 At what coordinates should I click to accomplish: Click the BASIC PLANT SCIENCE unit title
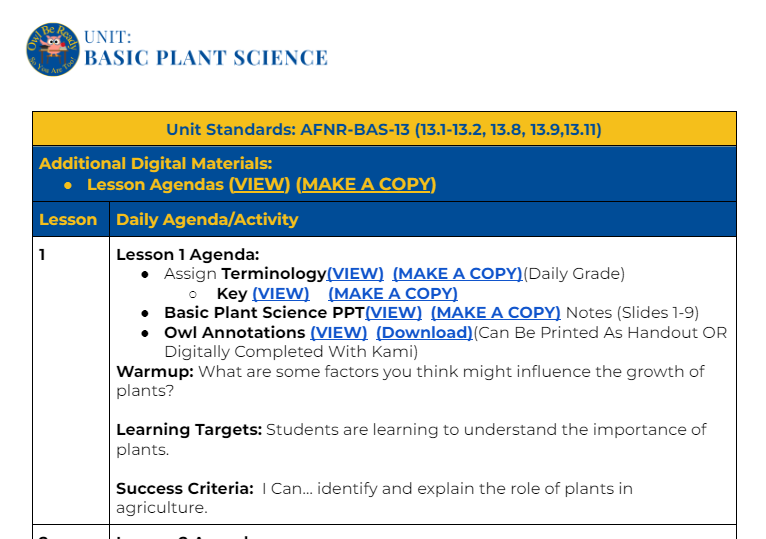point(205,58)
